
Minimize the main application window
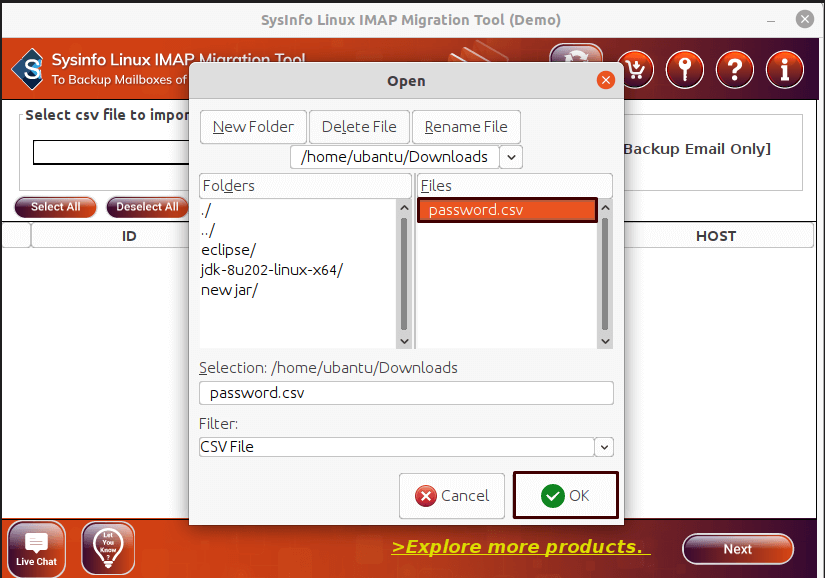tap(771, 21)
